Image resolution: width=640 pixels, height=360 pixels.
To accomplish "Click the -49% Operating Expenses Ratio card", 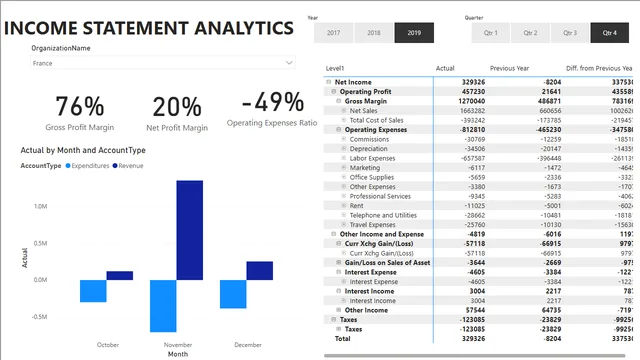I will click(272, 109).
